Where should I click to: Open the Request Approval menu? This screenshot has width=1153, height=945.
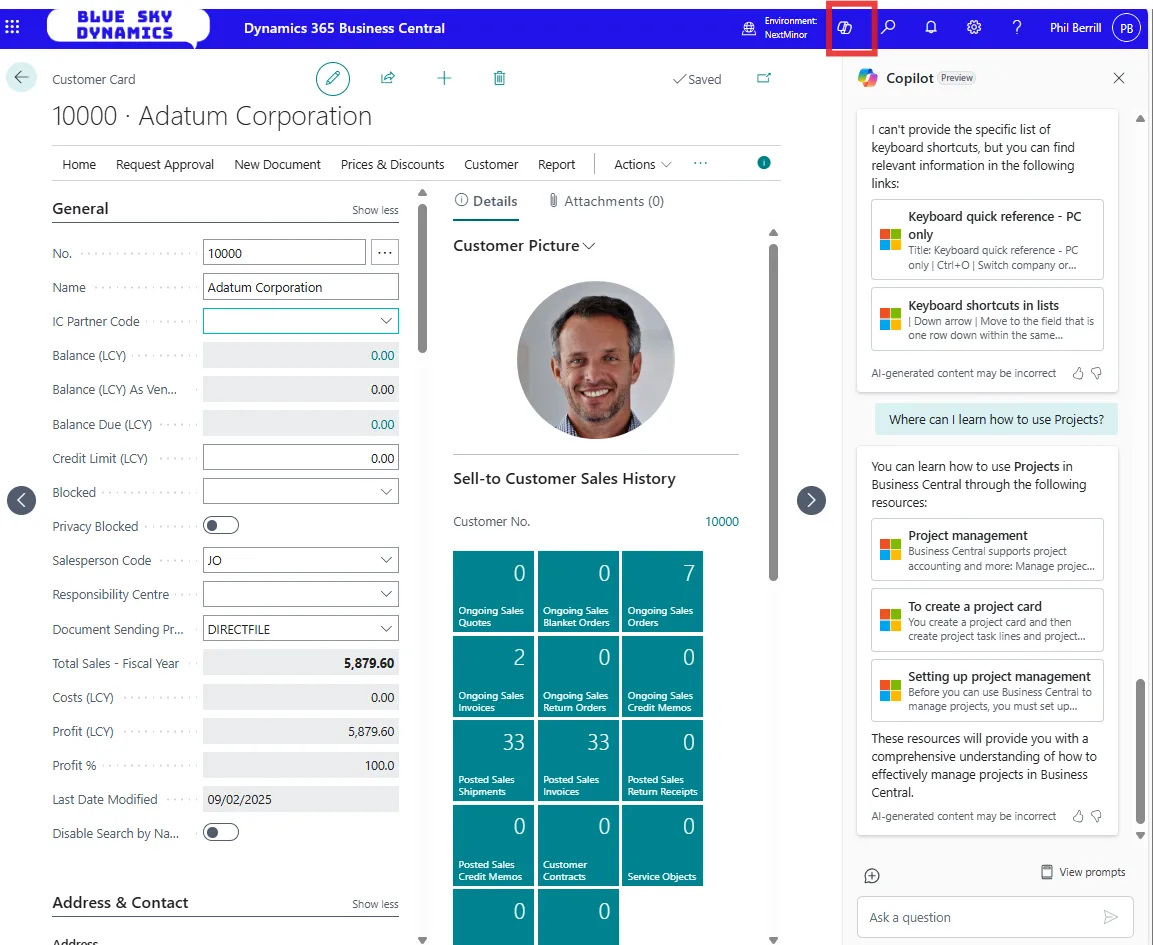coord(165,165)
